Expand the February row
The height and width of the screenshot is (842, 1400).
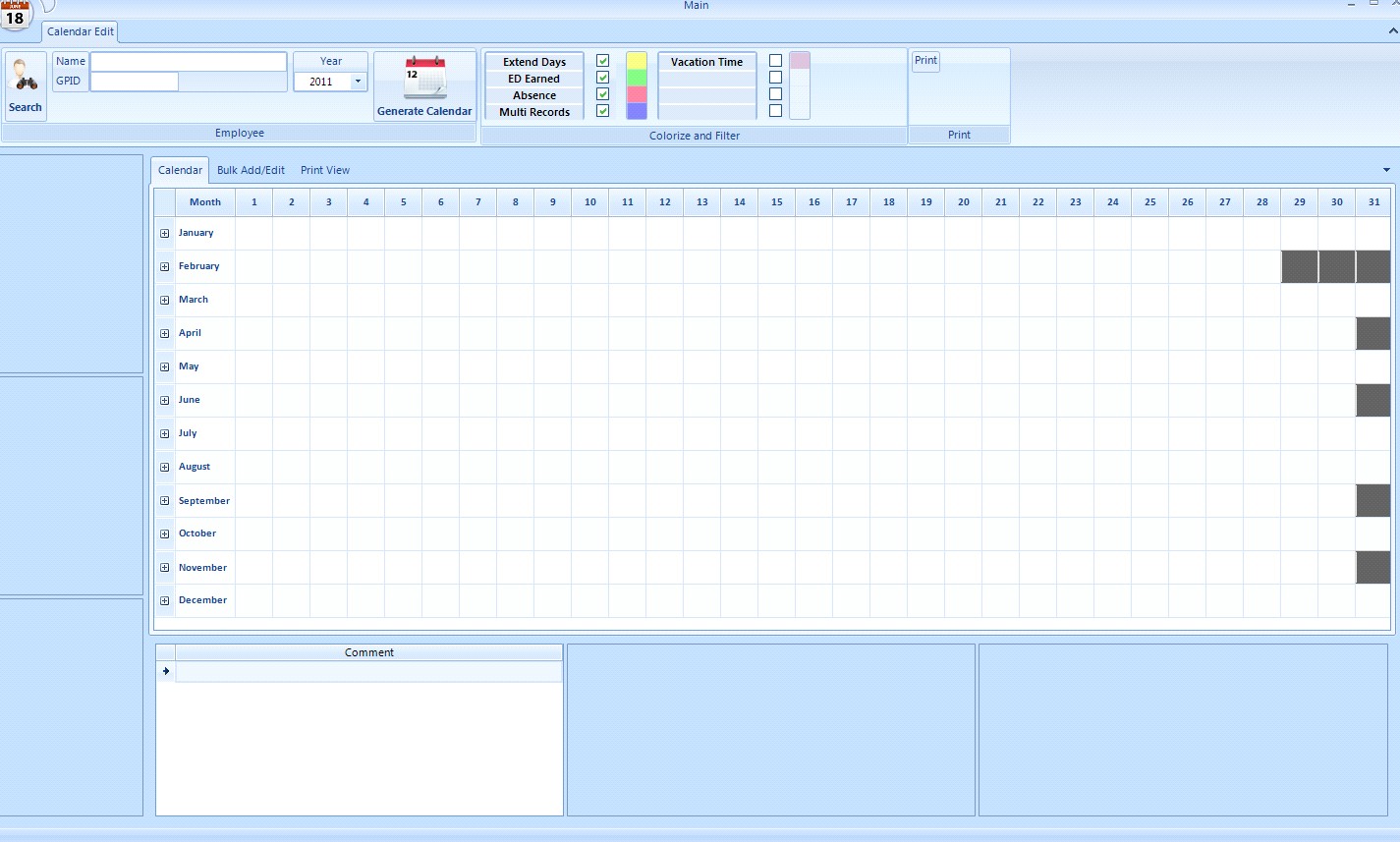point(165,267)
